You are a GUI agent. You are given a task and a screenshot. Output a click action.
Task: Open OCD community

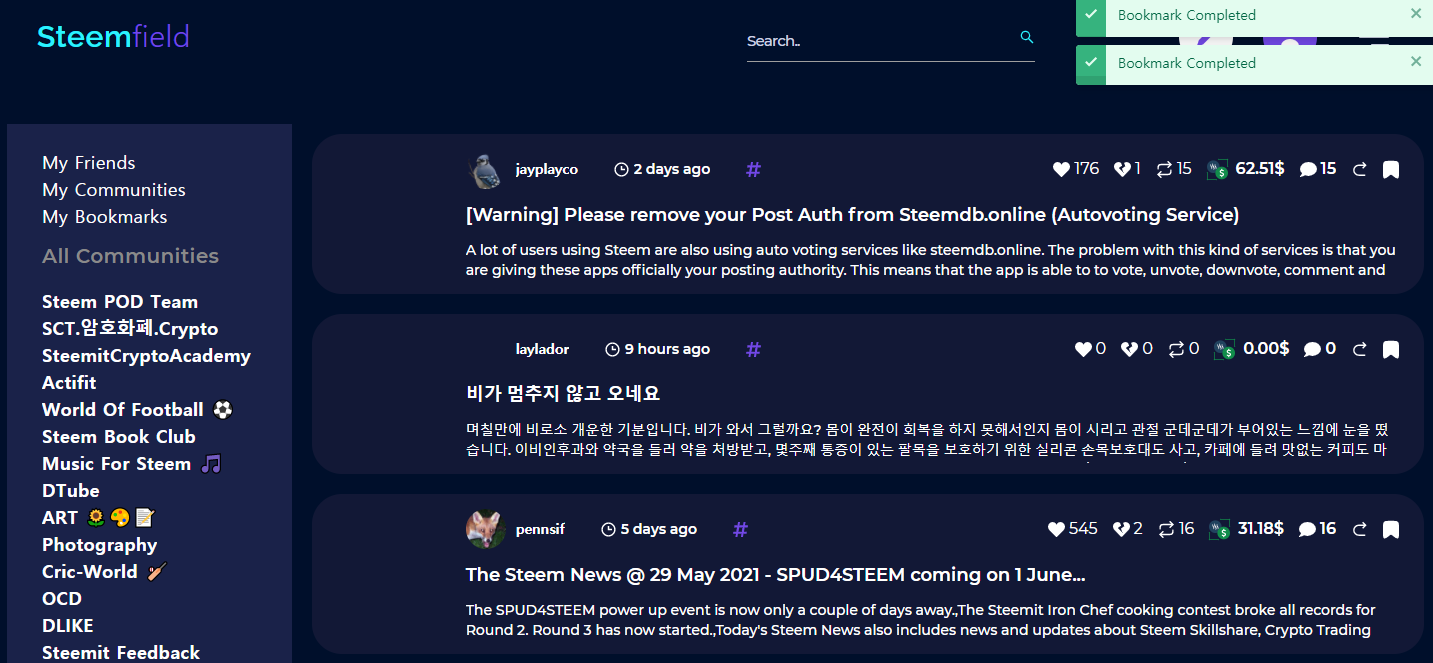62,599
